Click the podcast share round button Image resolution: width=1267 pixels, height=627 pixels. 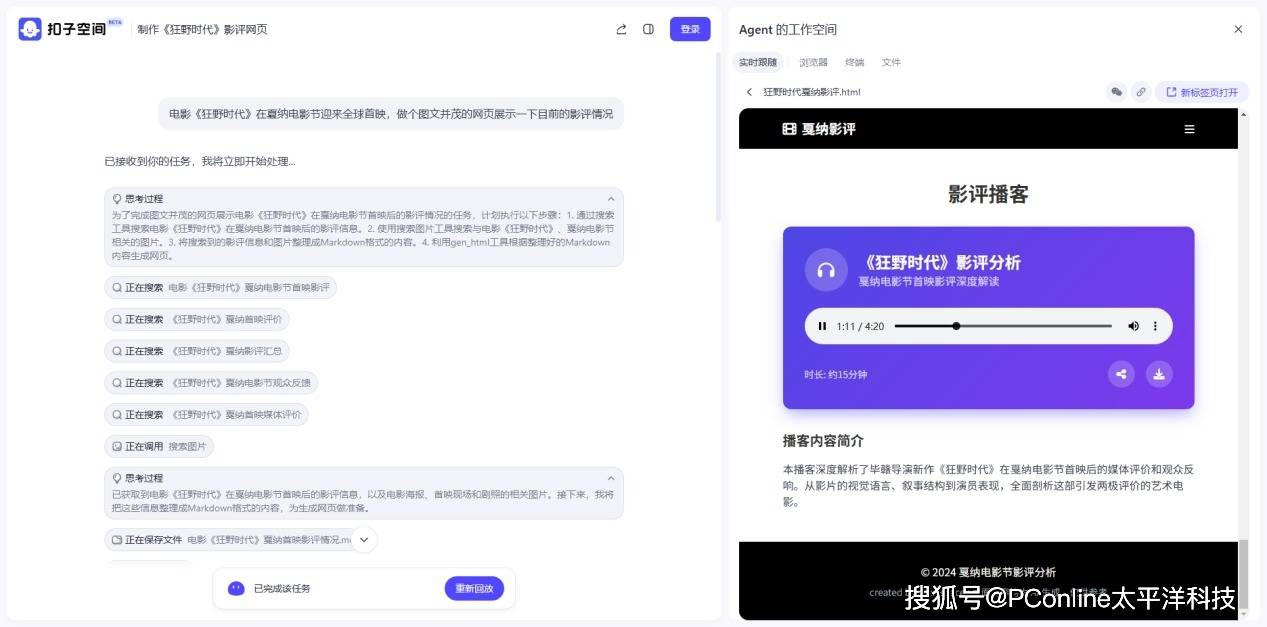click(x=1121, y=374)
